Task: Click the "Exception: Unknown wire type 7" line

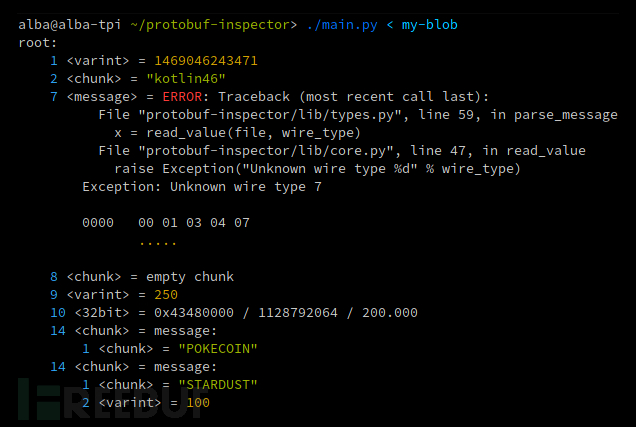Action: [202, 187]
